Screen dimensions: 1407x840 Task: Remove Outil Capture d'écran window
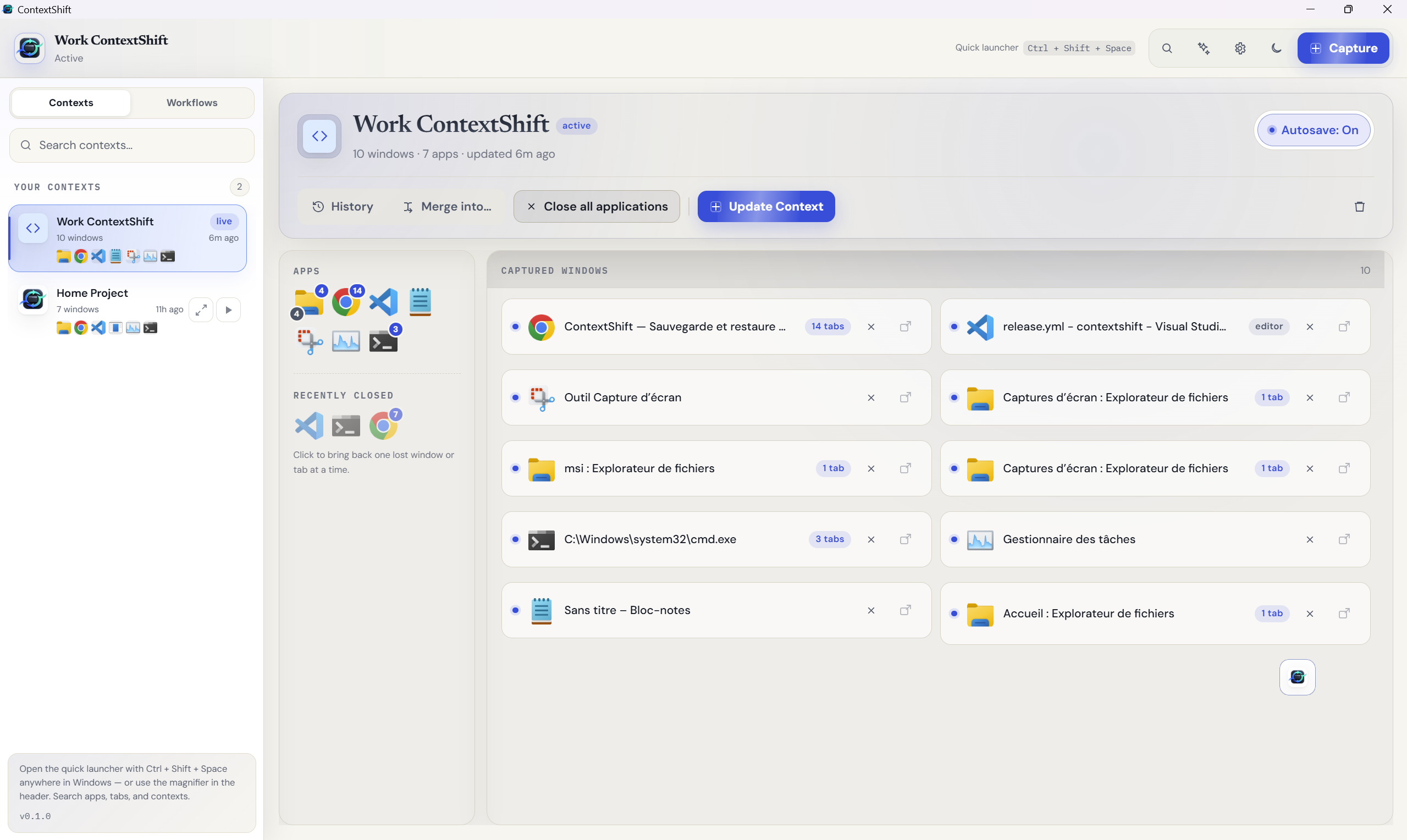871,397
